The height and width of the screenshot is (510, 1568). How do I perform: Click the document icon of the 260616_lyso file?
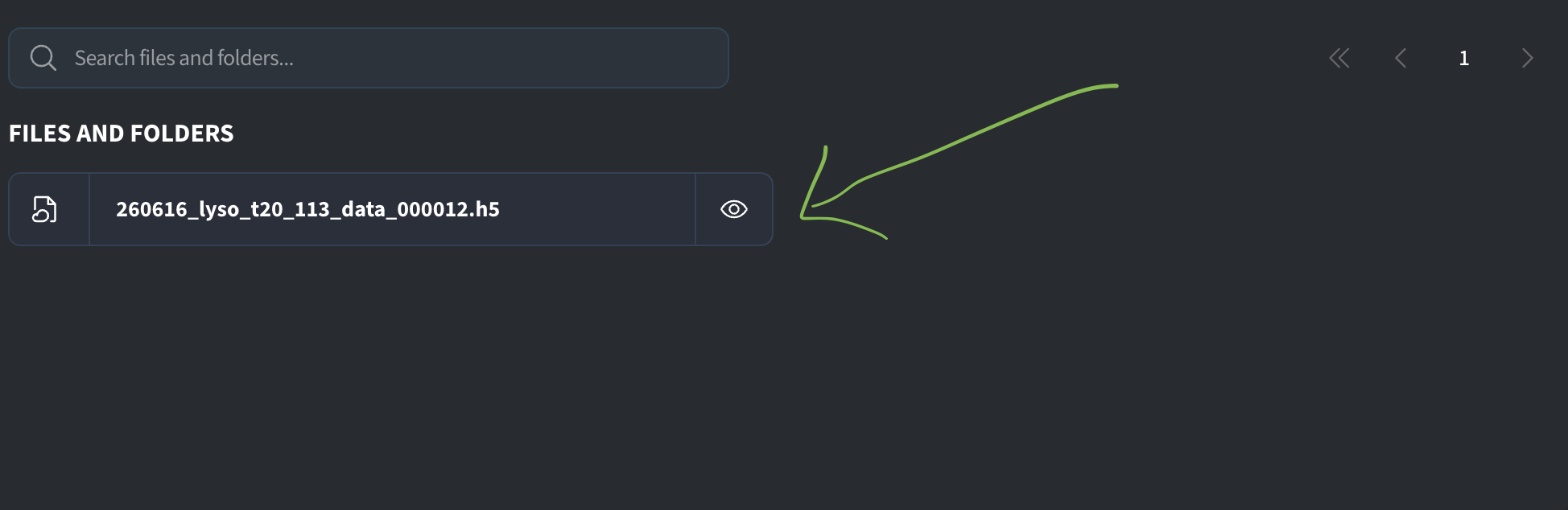[44, 209]
